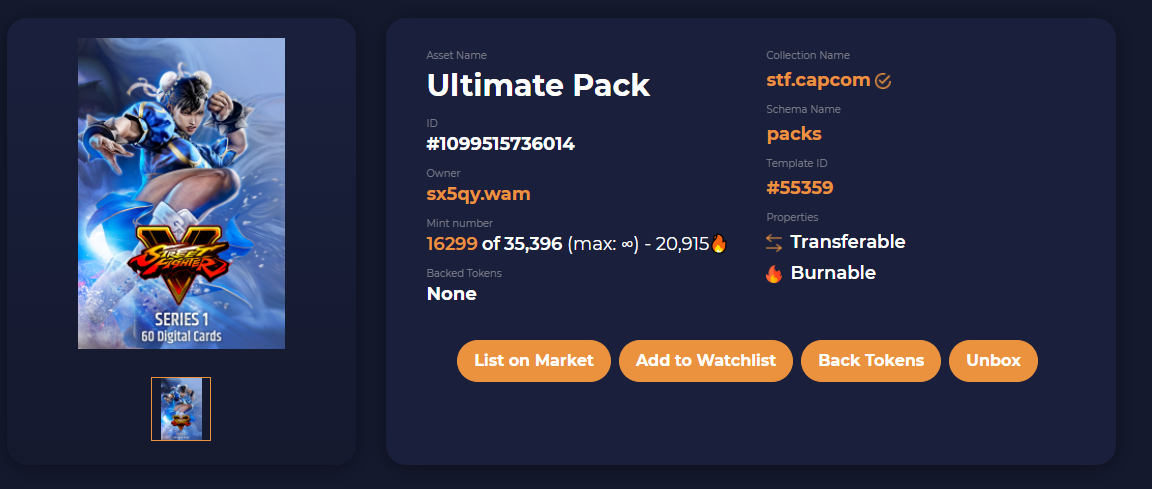The height and width of the screenshot is (489, 1152).
Task: Open the packs schema link
Action: tap(794, 134)
